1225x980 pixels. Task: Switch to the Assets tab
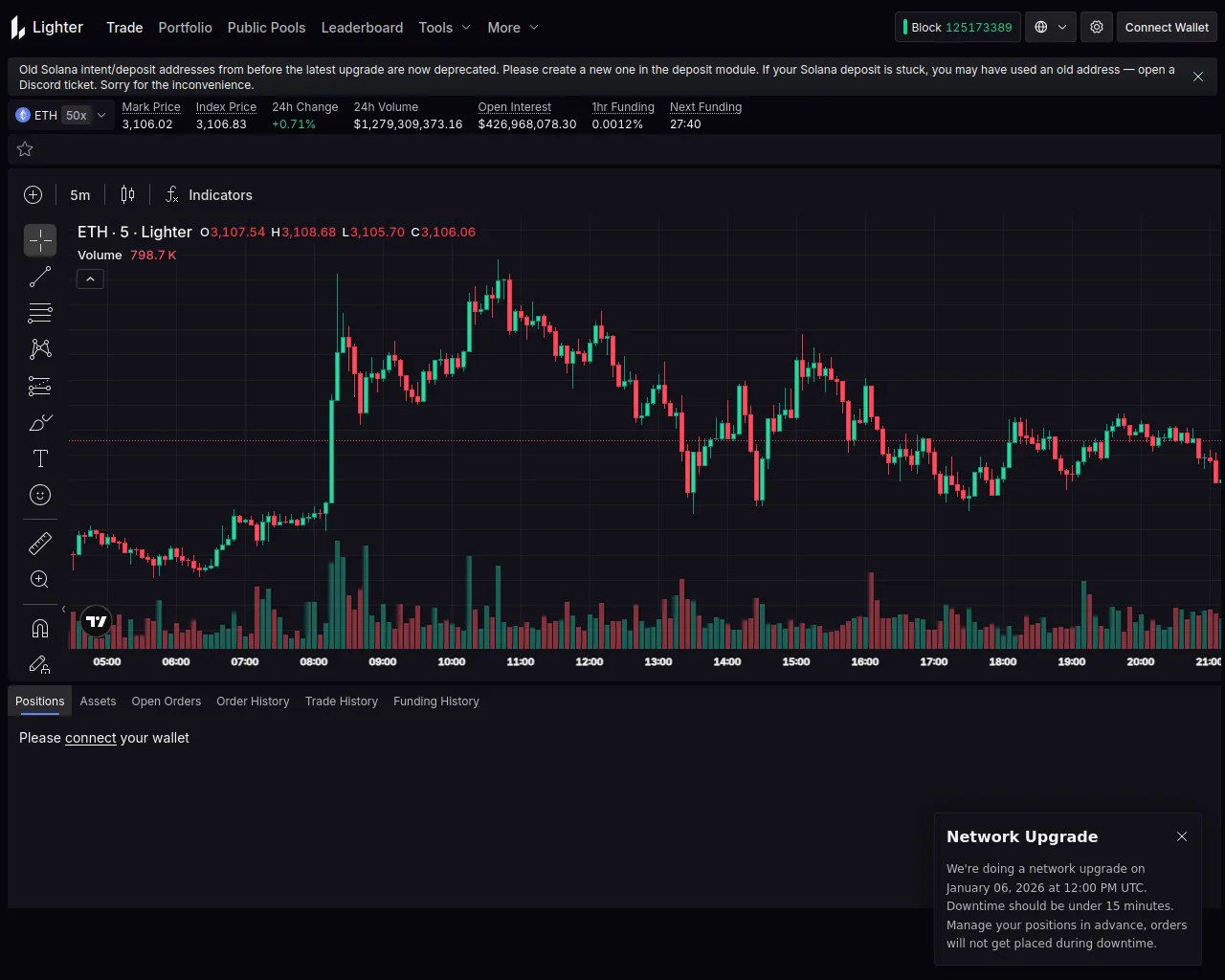pos(98,702)
